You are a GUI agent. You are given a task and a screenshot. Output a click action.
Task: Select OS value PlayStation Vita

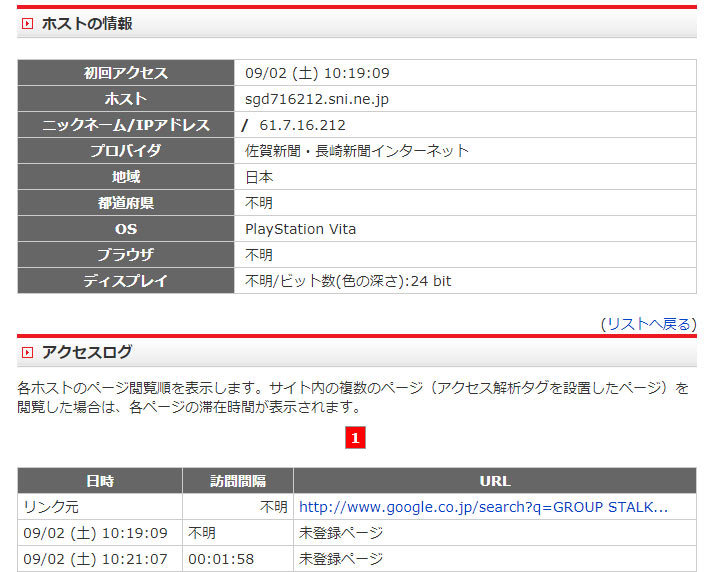click(301, 229)
